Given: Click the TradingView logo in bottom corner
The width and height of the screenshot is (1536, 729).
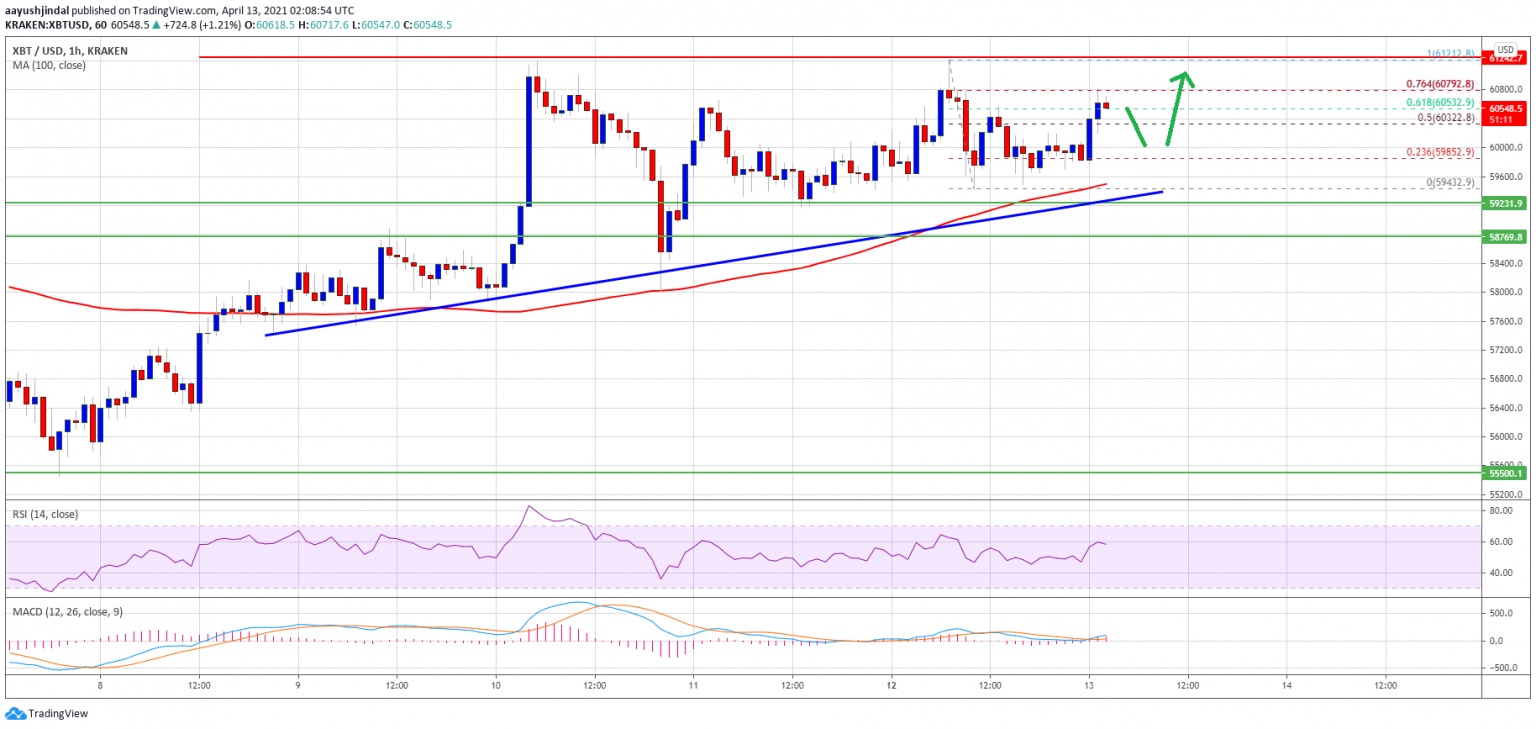Looking at the screenshot, I should point(46,713).
